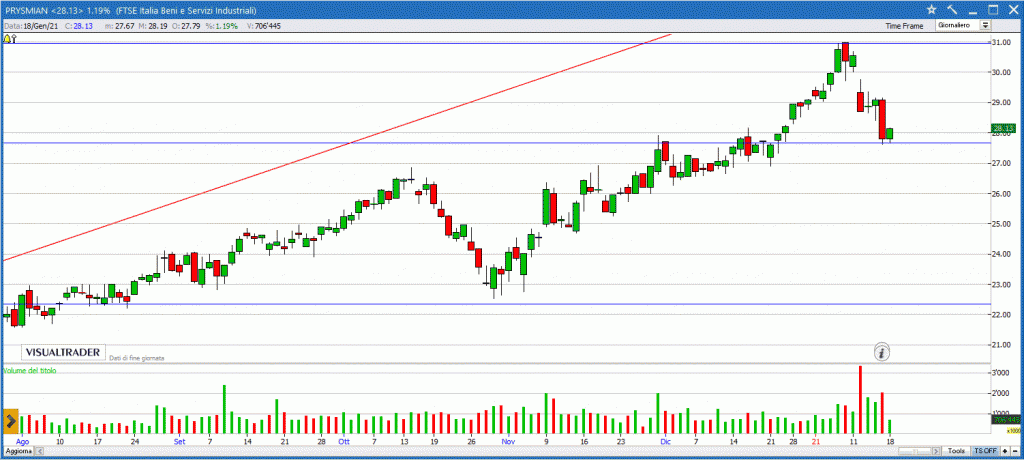Click the closing price value C: 28.13
This screenshot has height=460, width=1024.
(x=78, y=26)
